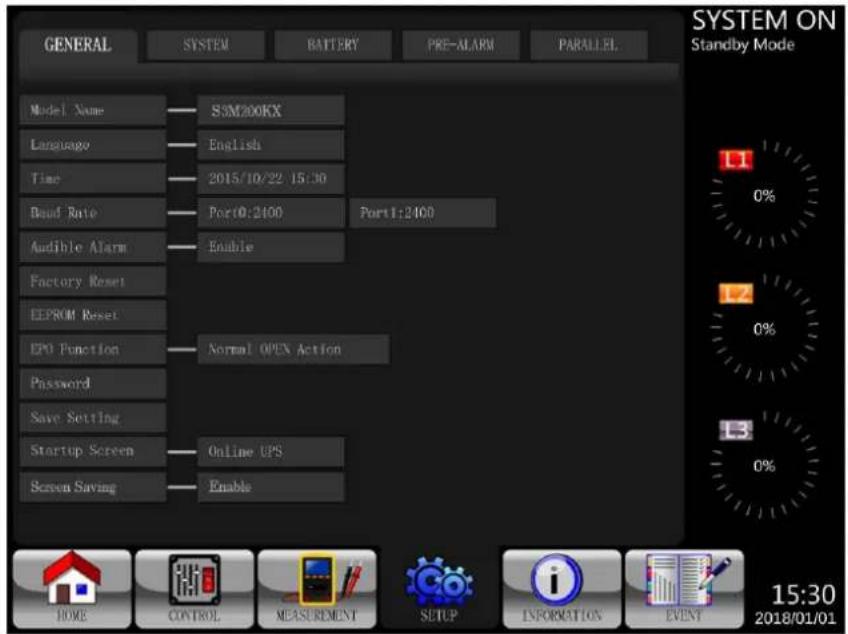Screen dimensions: 848x634
Task: Toggle the Screen Saving Enable value
Action: 271,487
